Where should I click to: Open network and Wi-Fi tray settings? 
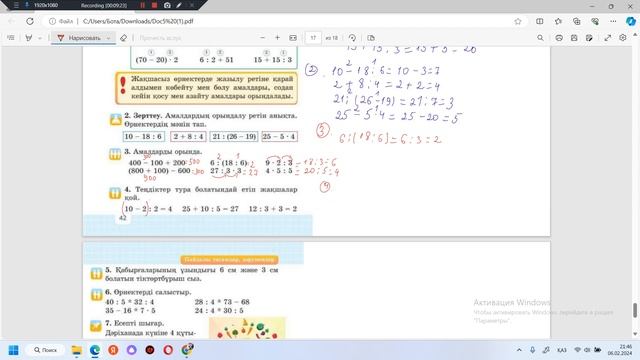point(577,350)
